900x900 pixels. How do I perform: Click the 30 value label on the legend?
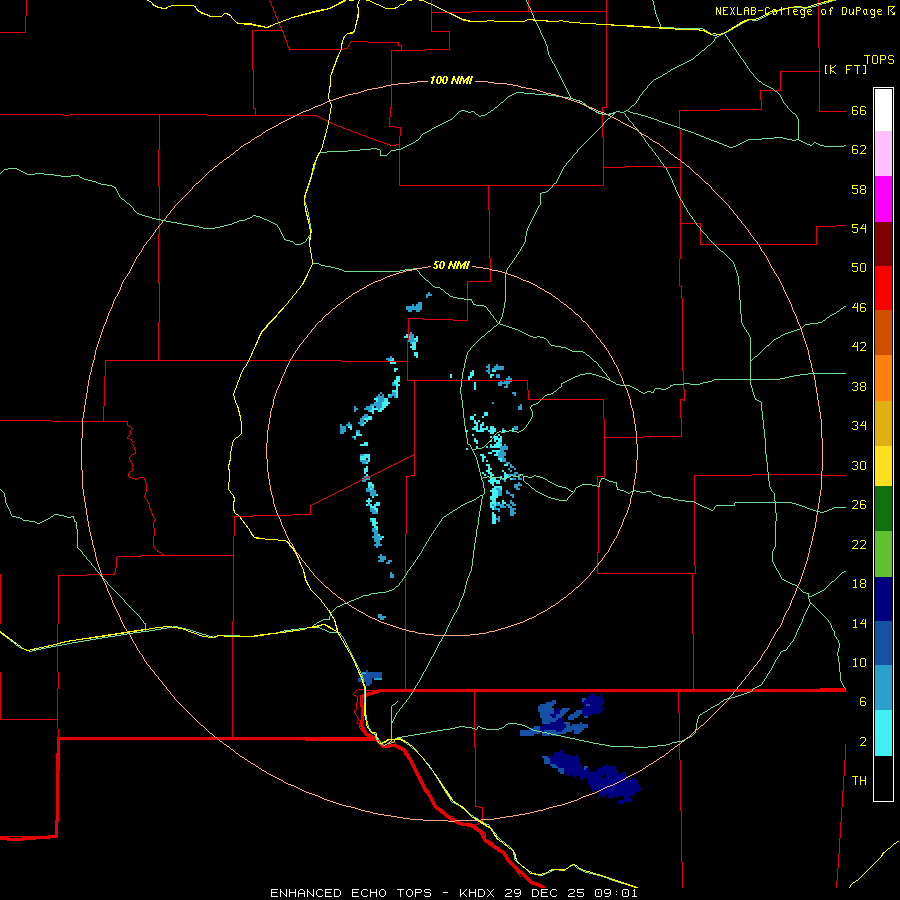pyautogui.click(x=859, y=465)
